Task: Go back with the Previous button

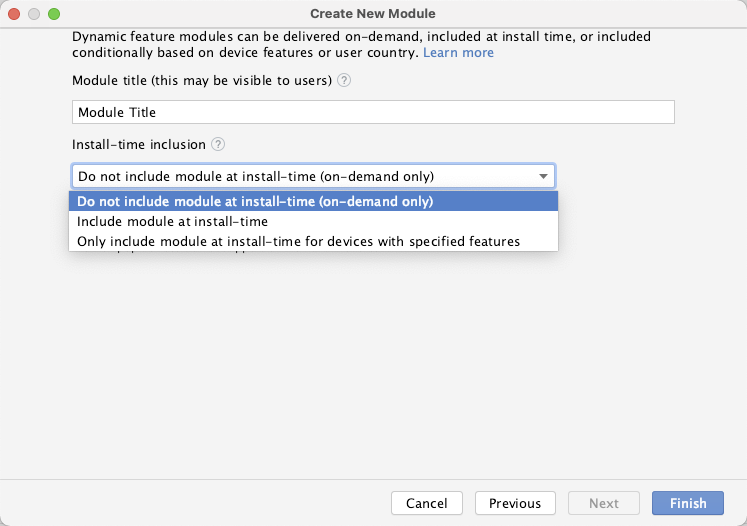Action: point(515,503)
